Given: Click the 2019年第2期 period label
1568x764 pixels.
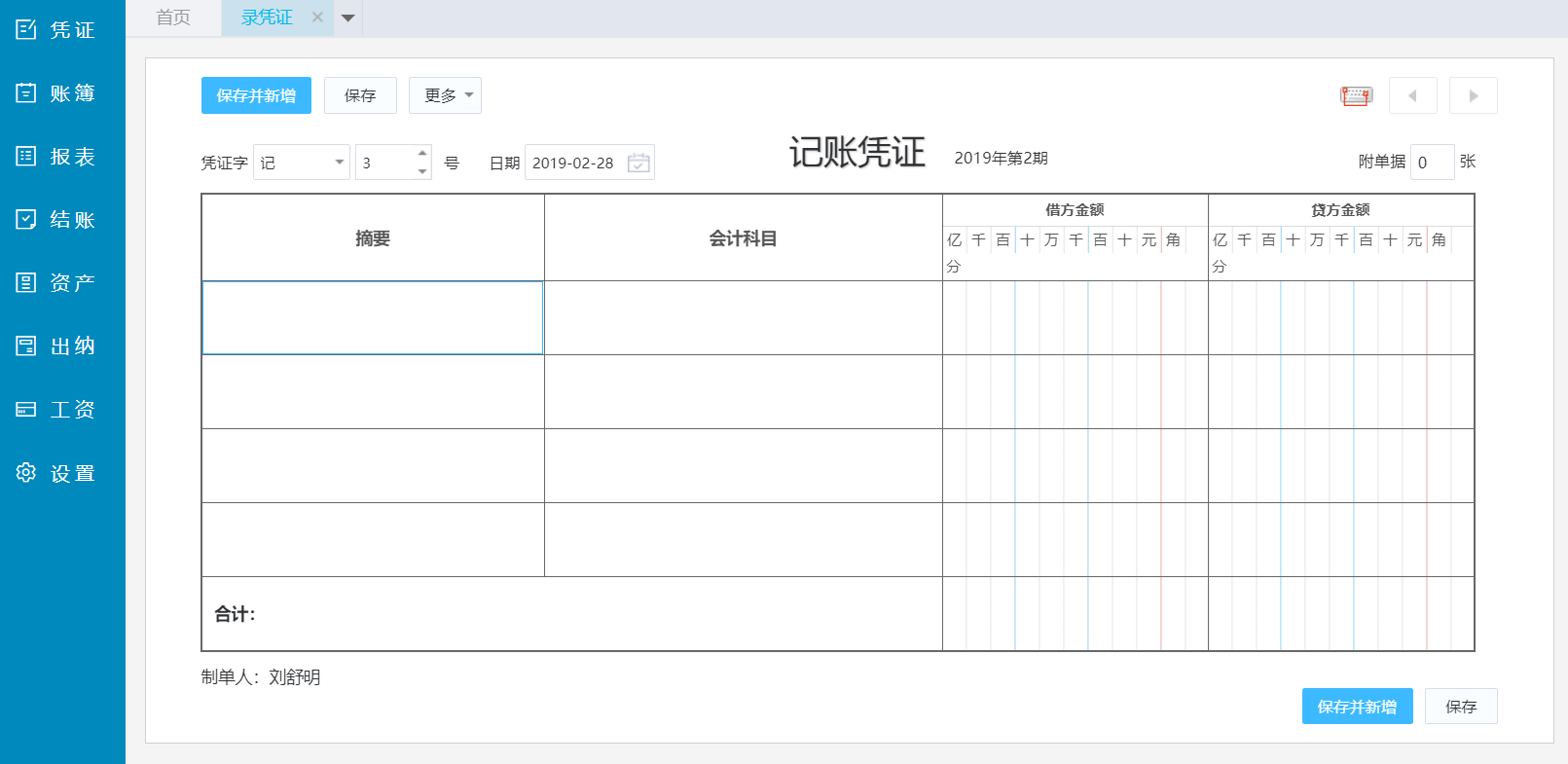Looking at the screenshot, I should (1001, 158).
